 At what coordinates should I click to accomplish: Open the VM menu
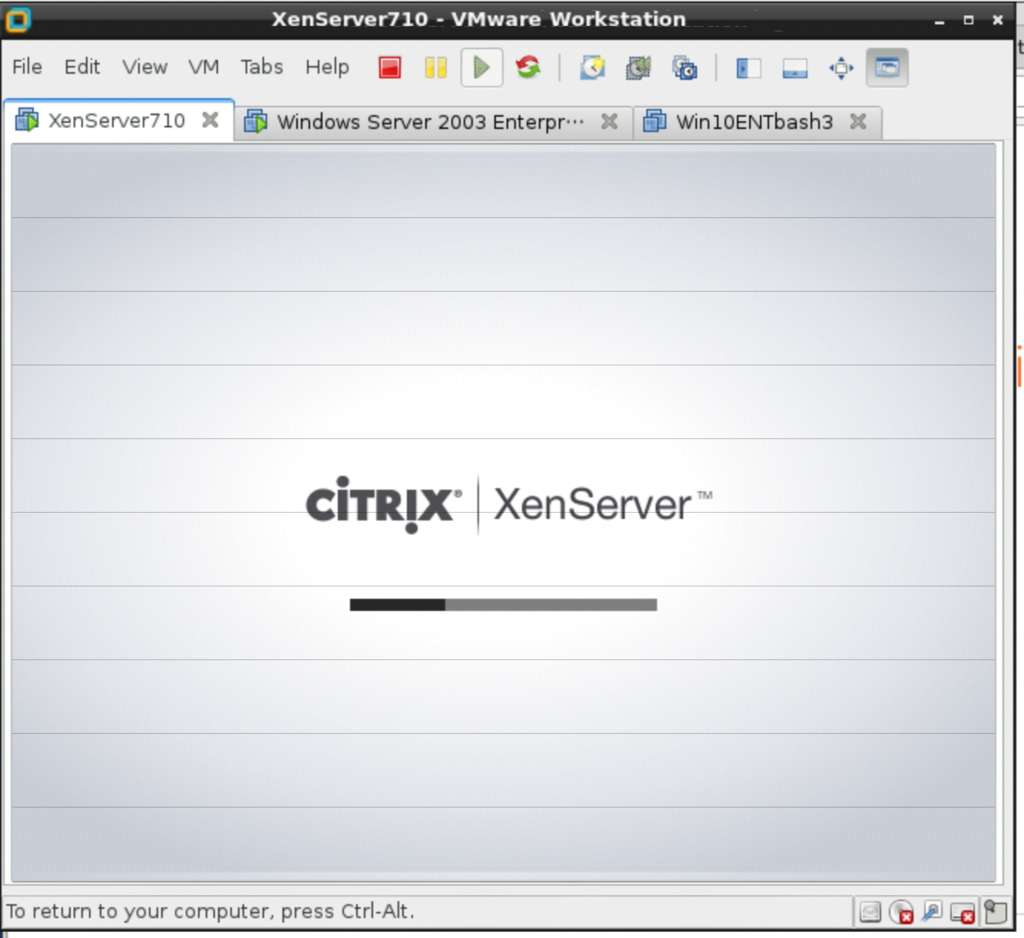(203, 67)
